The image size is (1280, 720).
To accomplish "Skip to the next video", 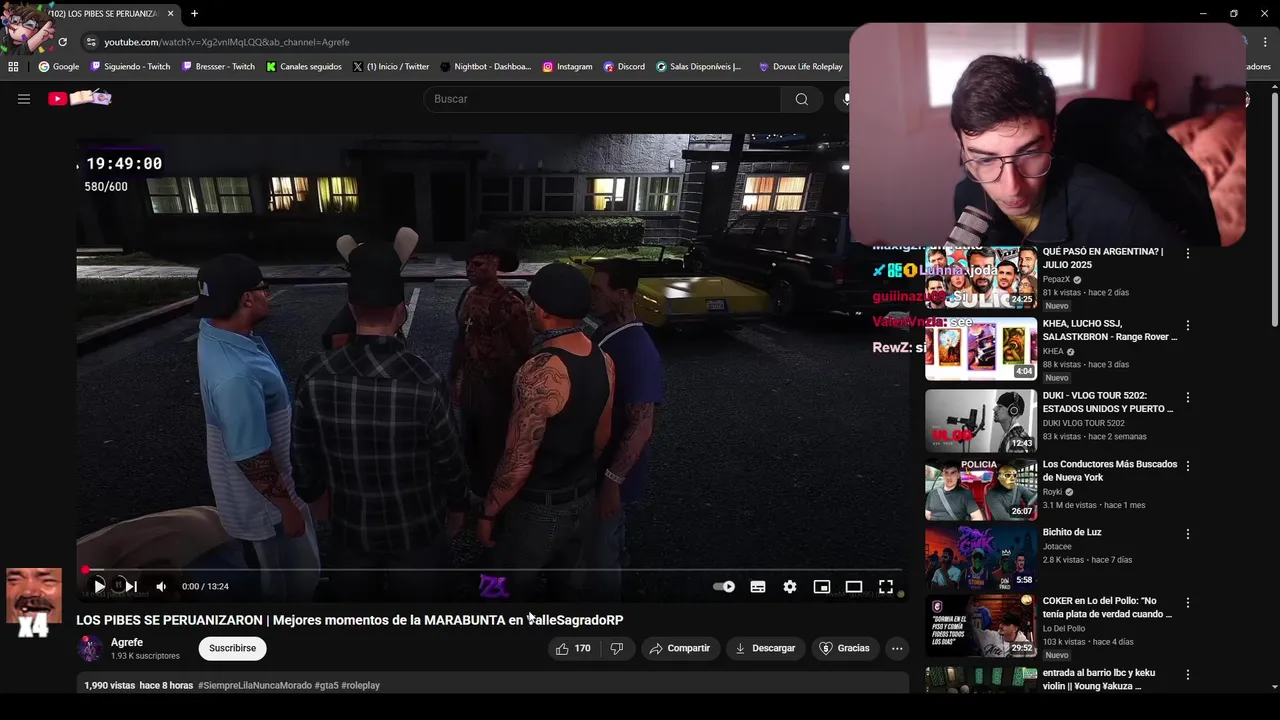I will click(x=131, y=586).
